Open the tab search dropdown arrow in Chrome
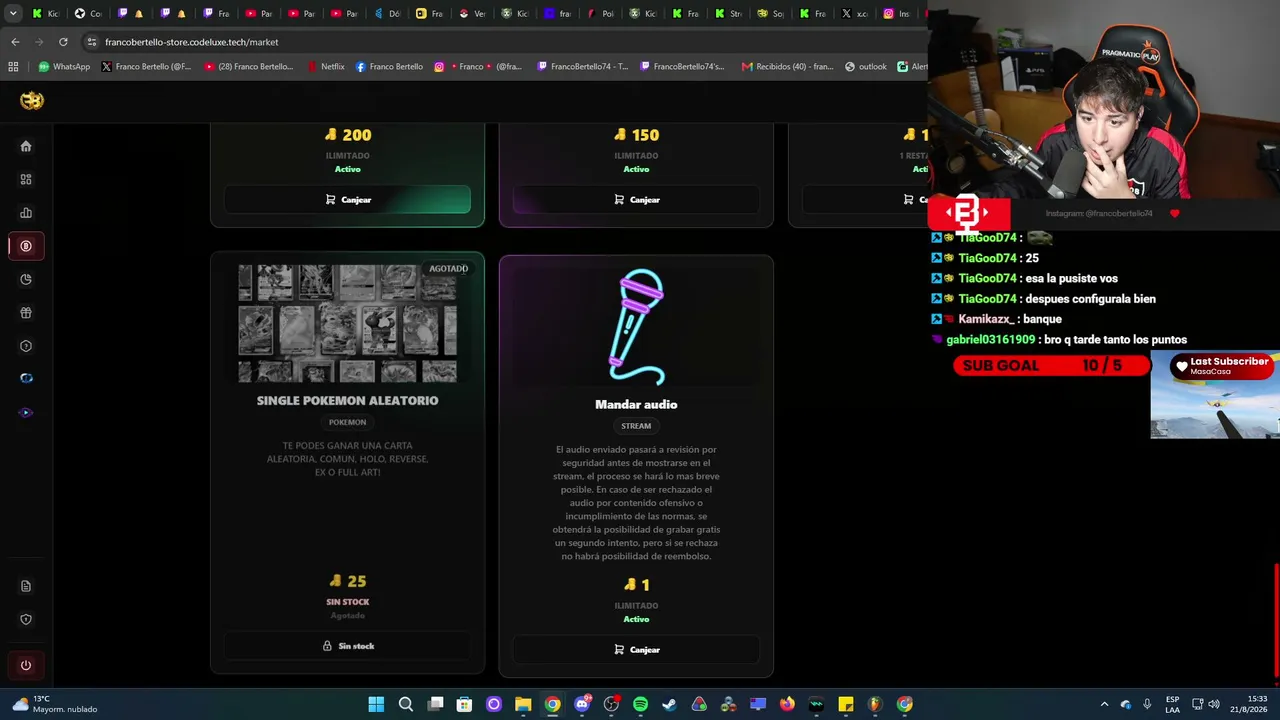This screenshot has height=720, width=1280. click(13, 14)
